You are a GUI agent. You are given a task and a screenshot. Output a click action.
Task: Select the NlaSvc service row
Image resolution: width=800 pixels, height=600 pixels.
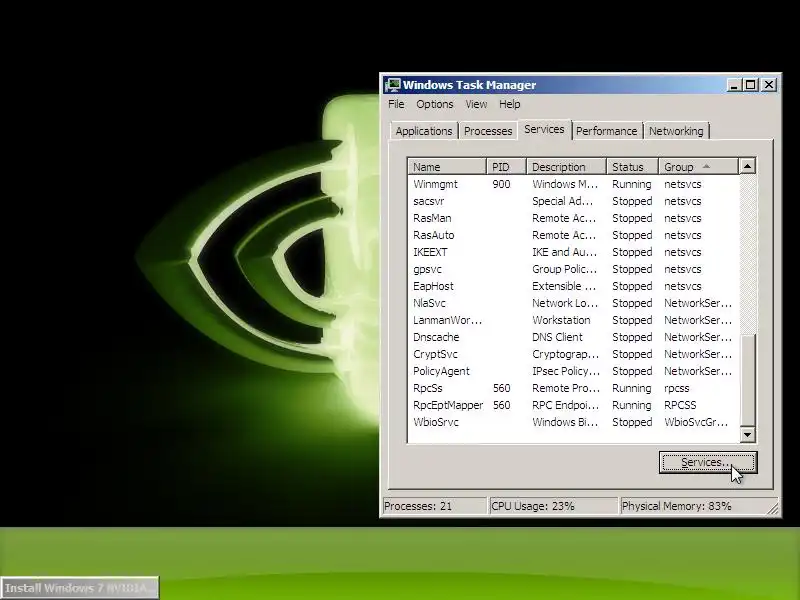573,303
